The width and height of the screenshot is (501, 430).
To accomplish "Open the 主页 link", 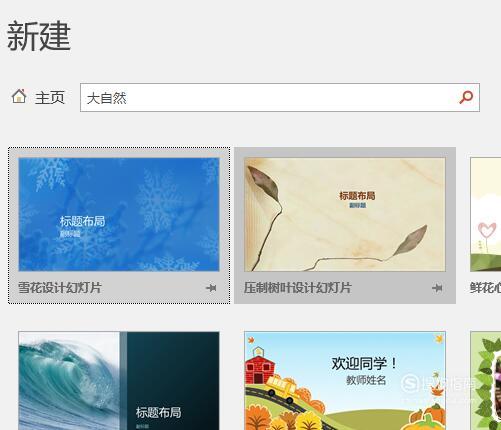I will [x=50, y=98].
